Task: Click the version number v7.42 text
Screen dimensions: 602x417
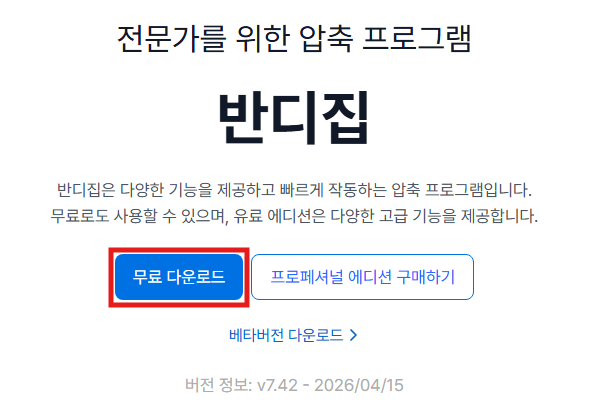Action: 277,385
